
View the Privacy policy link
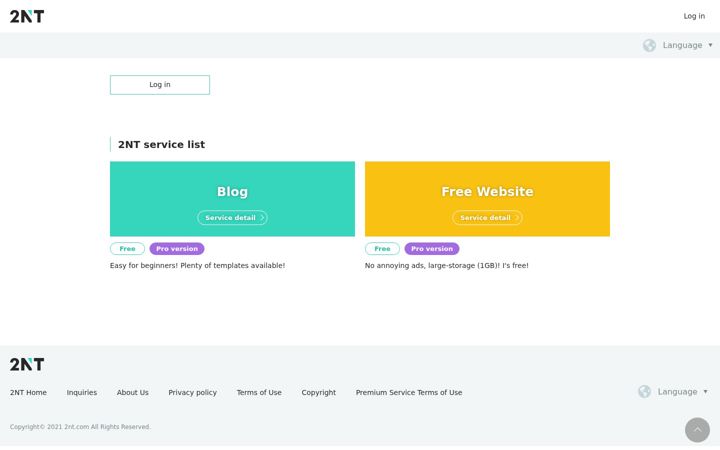click(x=192, y=393)
